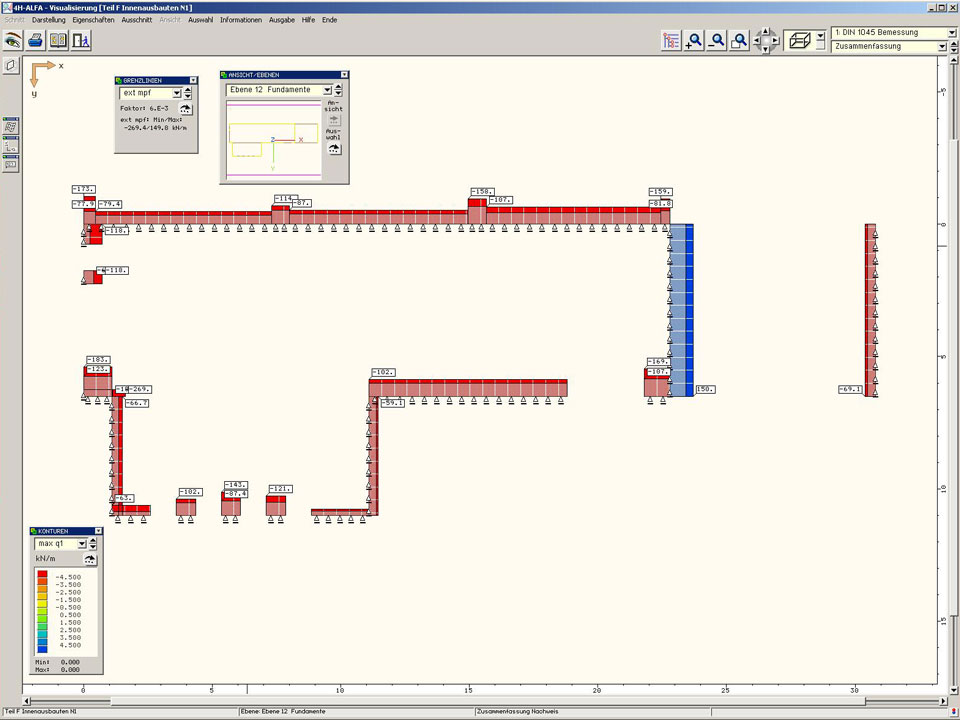This screenshot has width=960, height=720.
Task: Click the zoom window magnifier icon
Action: click(x=740, y=41)
